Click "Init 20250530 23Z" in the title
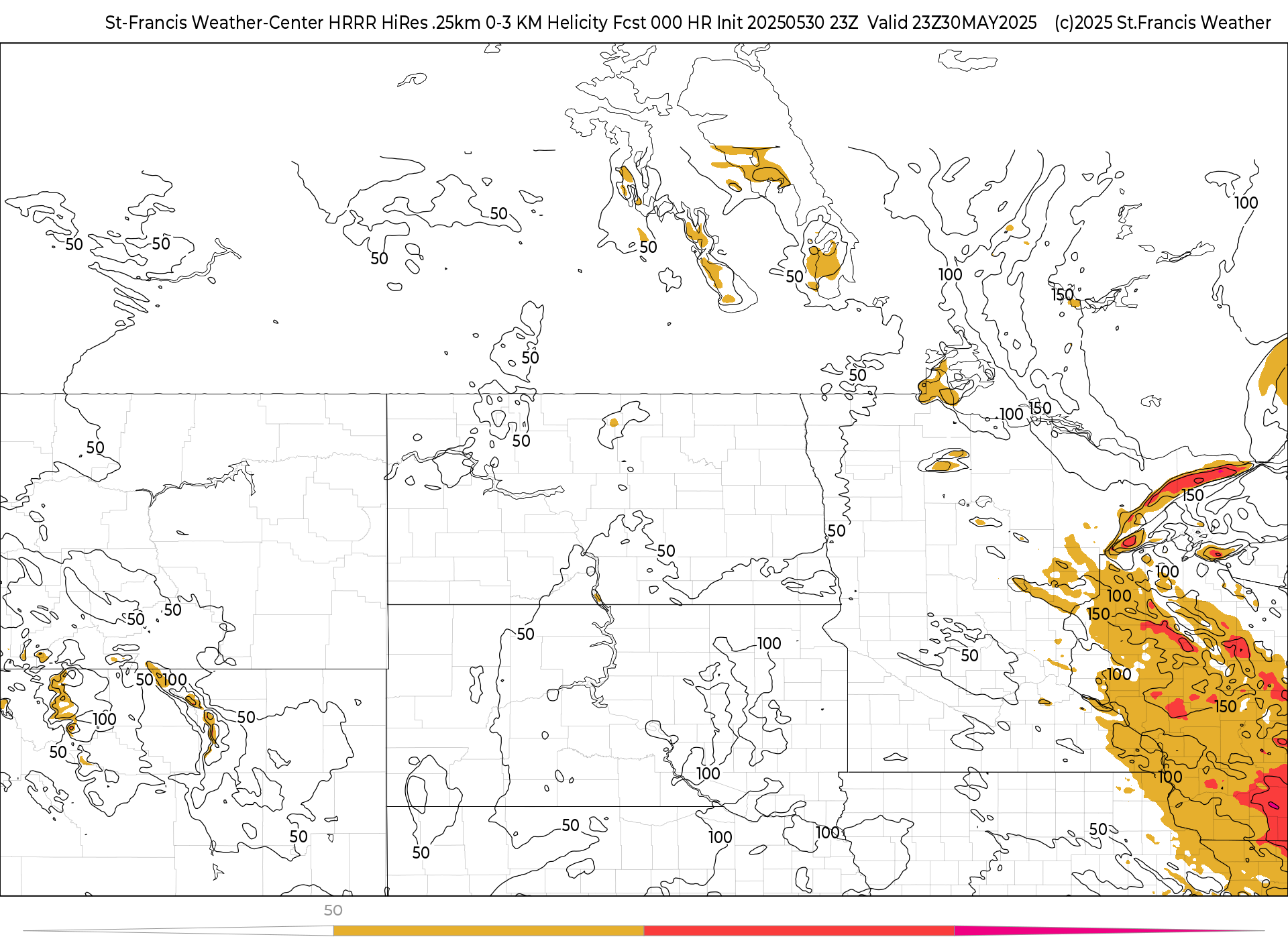The height and width of the screenshot is (939, 1288). click(788, 23)
